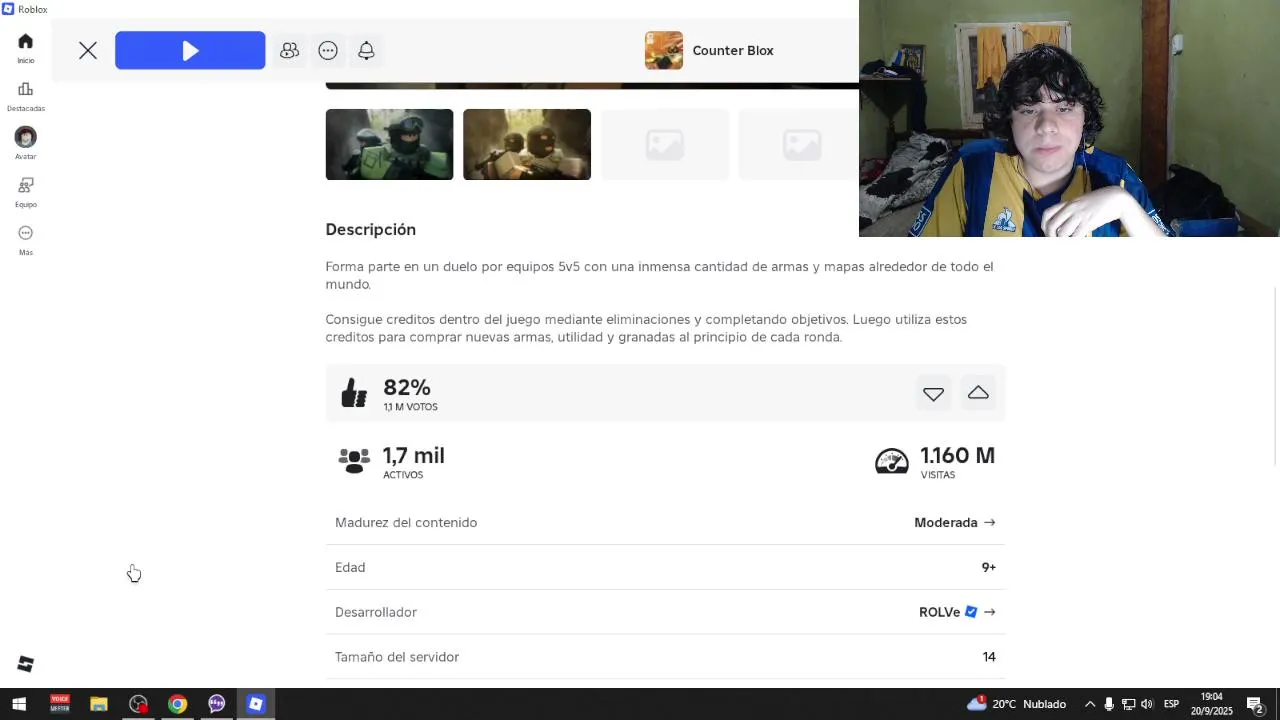Viewport: 1280px width, 720px height.
Task: Click the ROLVe verified badge
Action: [x=970, y=612]
